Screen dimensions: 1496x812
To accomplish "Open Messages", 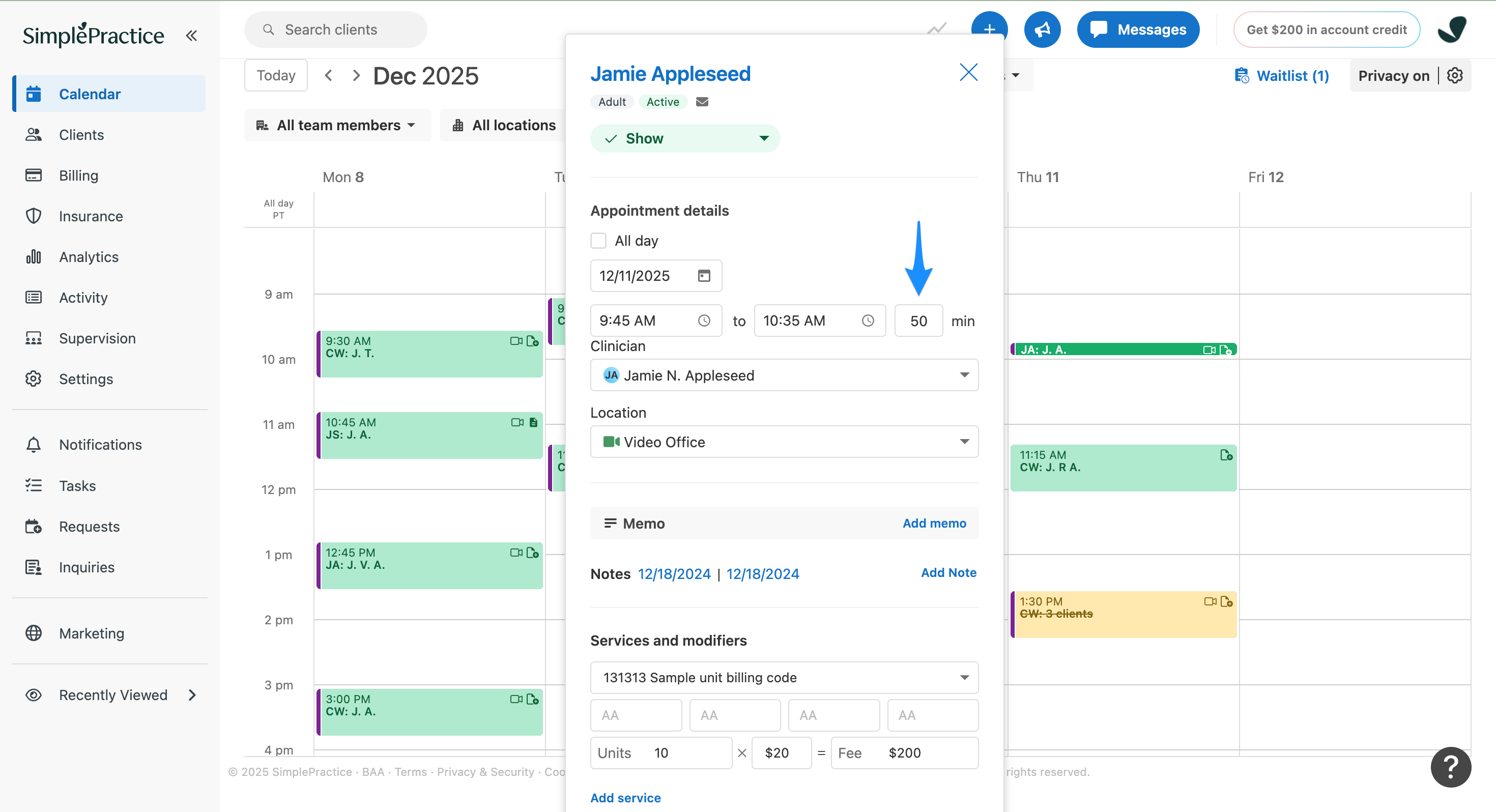I will pos(1138,30).
